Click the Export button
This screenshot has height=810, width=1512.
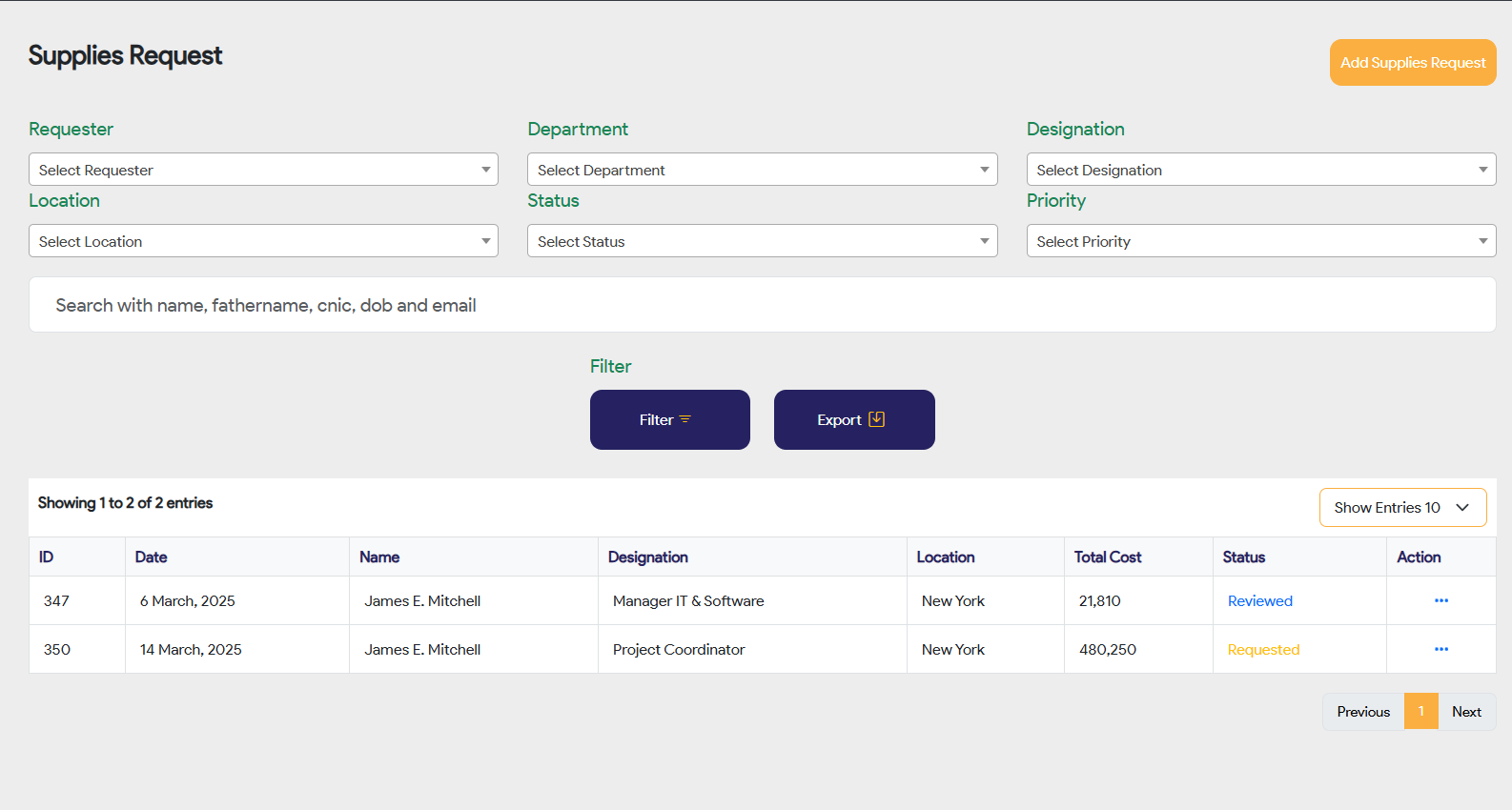[853, 419]
